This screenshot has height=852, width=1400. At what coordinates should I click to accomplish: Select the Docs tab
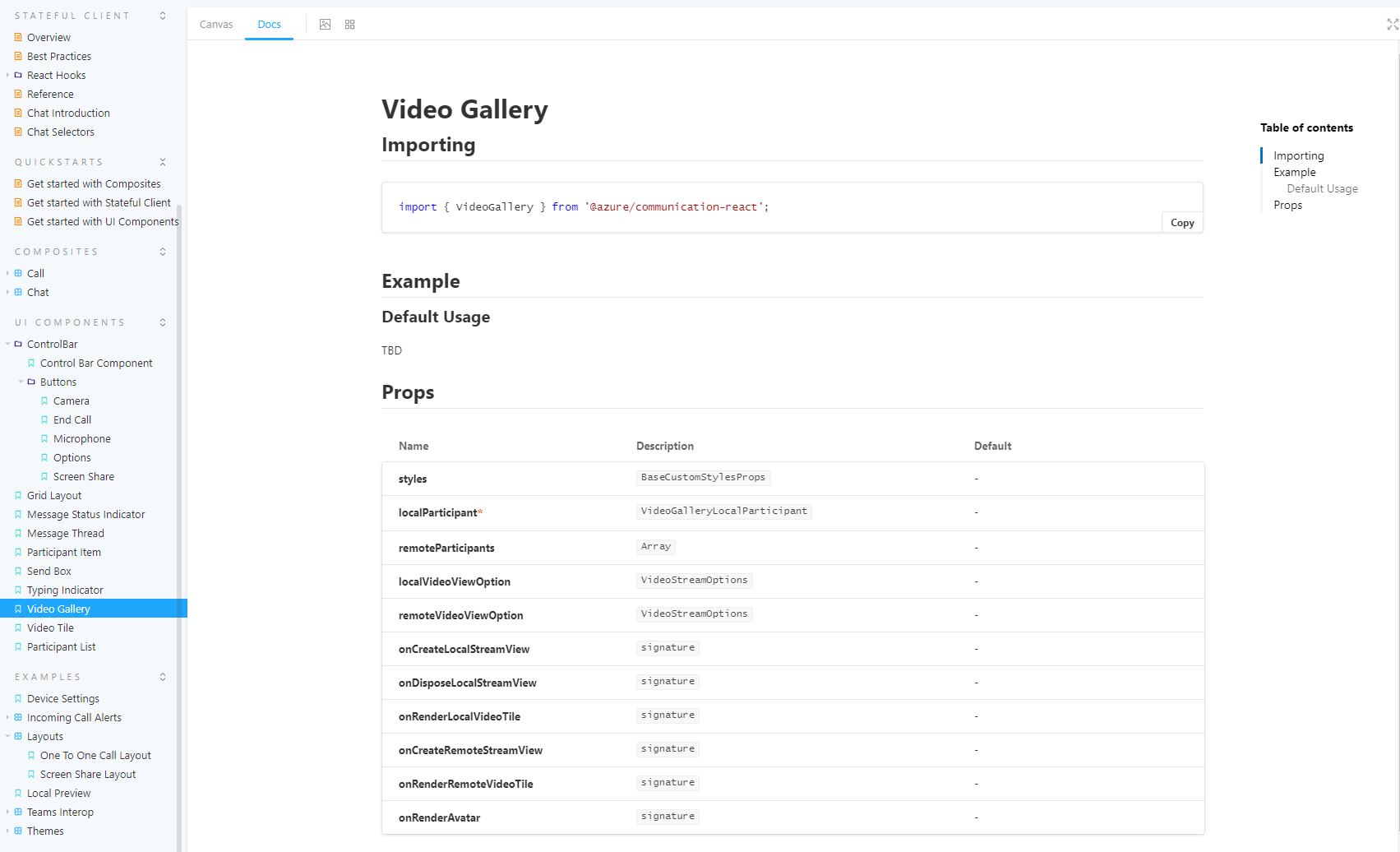click(x=269, y=24)
